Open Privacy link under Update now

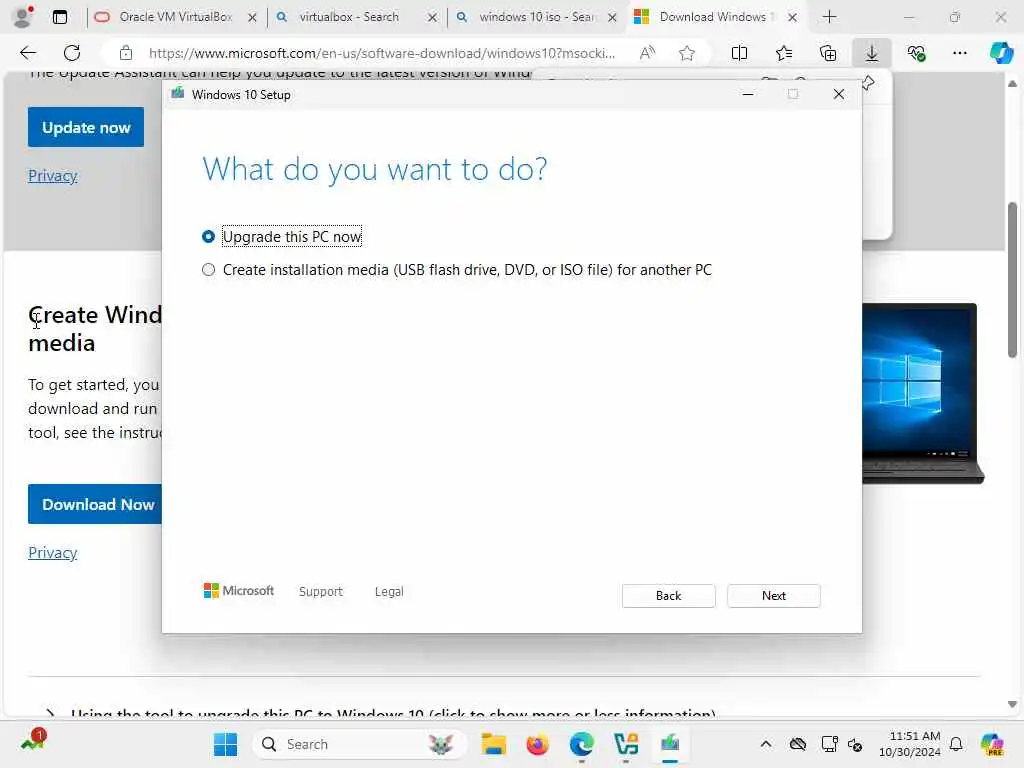tap(52, 176)
